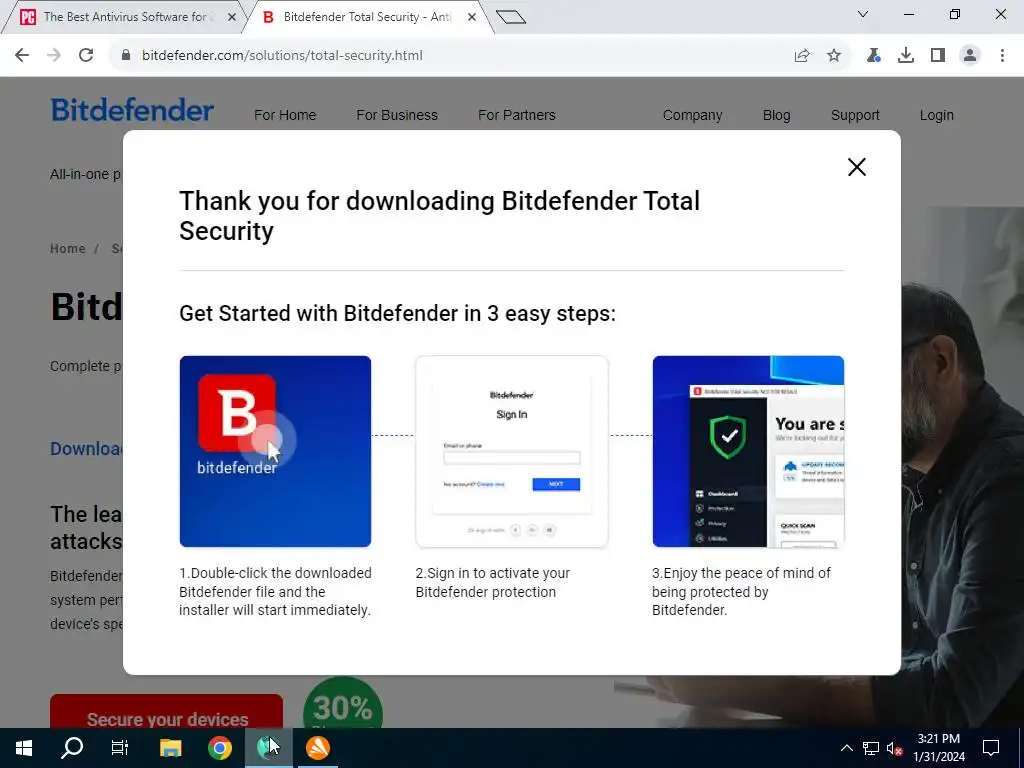Close the thank-you download dialog
The image size is (1024, 768).
856,167
